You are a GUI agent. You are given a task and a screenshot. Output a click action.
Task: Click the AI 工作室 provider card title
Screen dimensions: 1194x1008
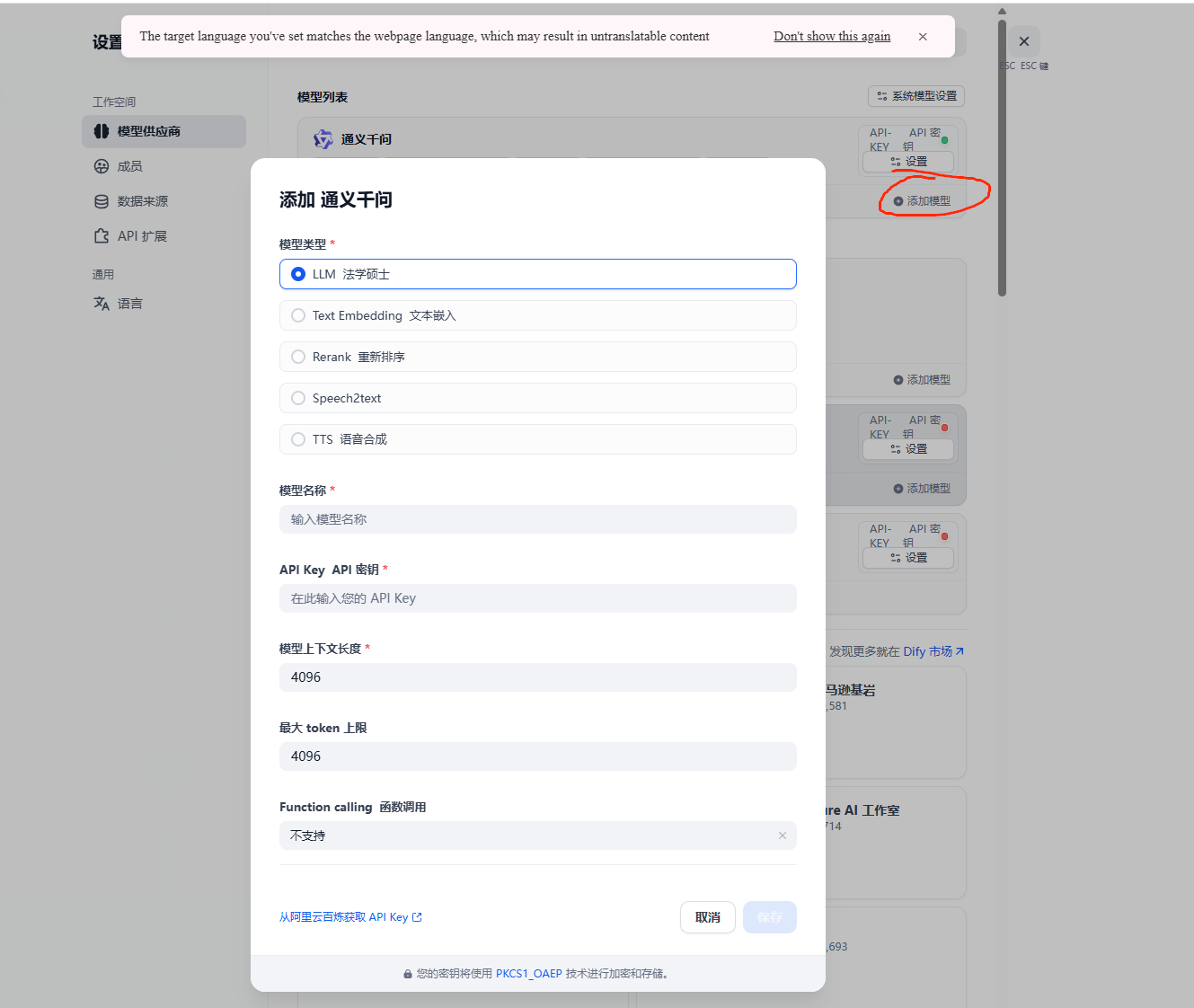pos(862,810)
